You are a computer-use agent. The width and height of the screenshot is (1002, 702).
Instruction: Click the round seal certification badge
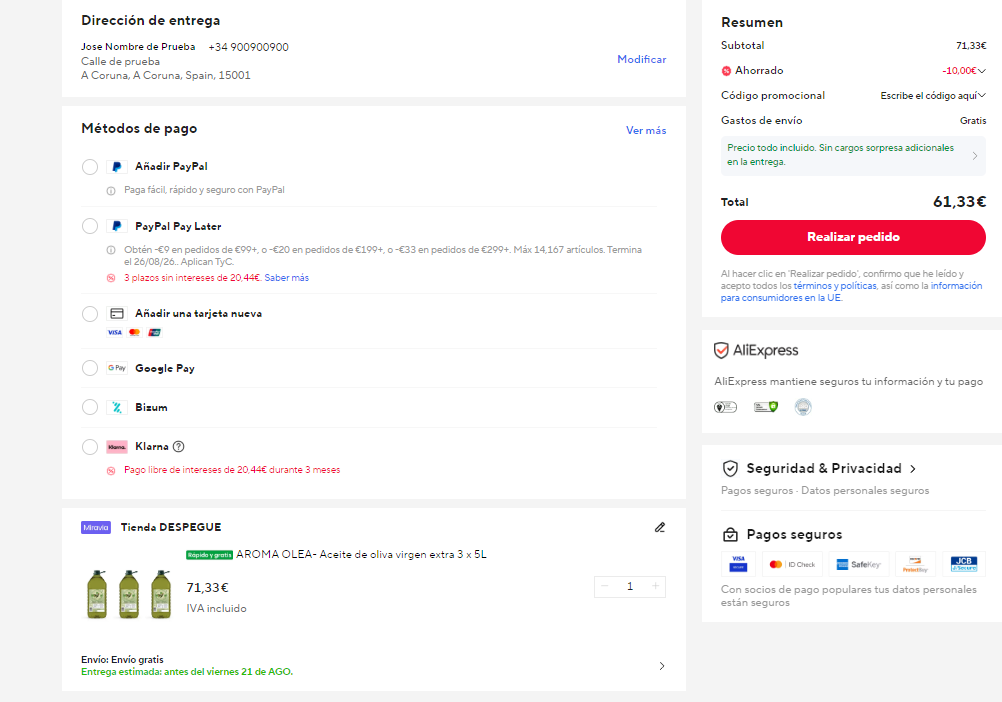coord(803,407)
